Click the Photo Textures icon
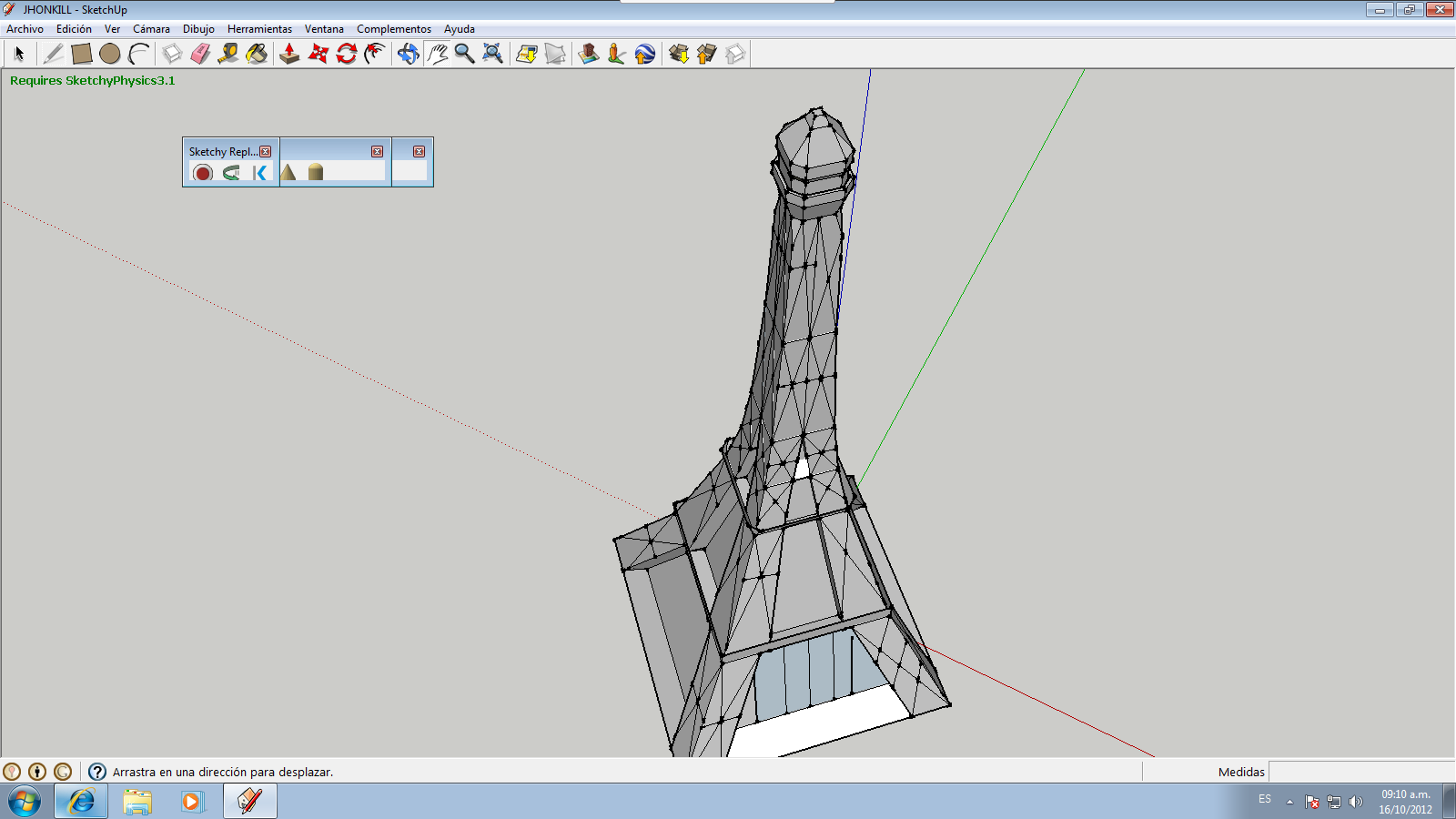The width and height of the screenshot is (1456, 819). [x=617, y=54]
